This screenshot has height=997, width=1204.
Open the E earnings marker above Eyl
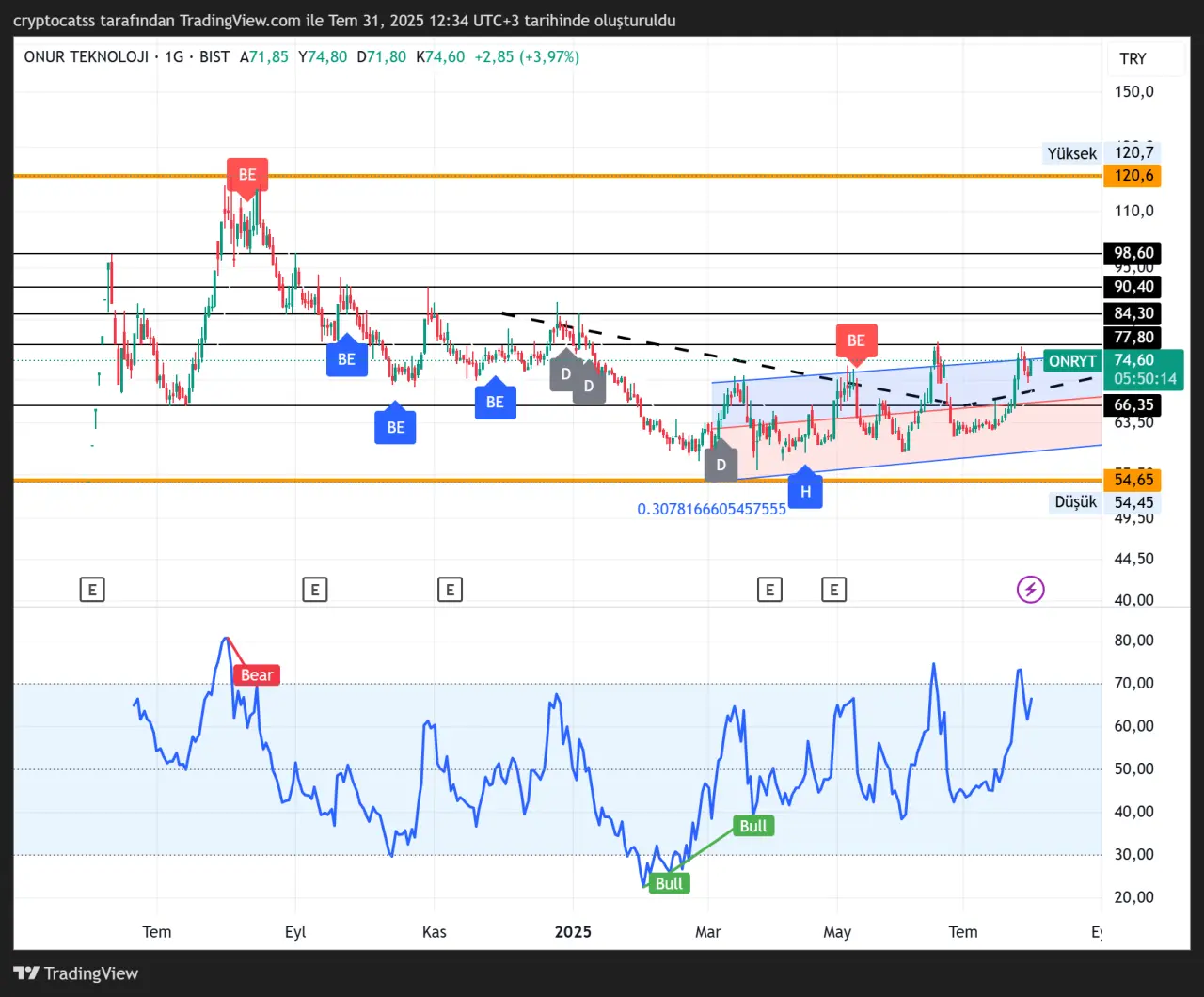[314, 590]
